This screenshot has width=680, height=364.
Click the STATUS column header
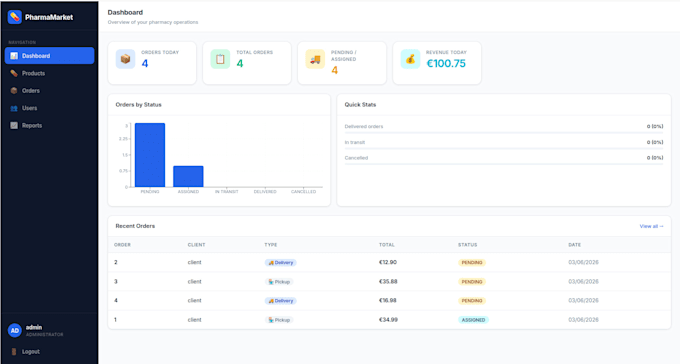[468, 245]
